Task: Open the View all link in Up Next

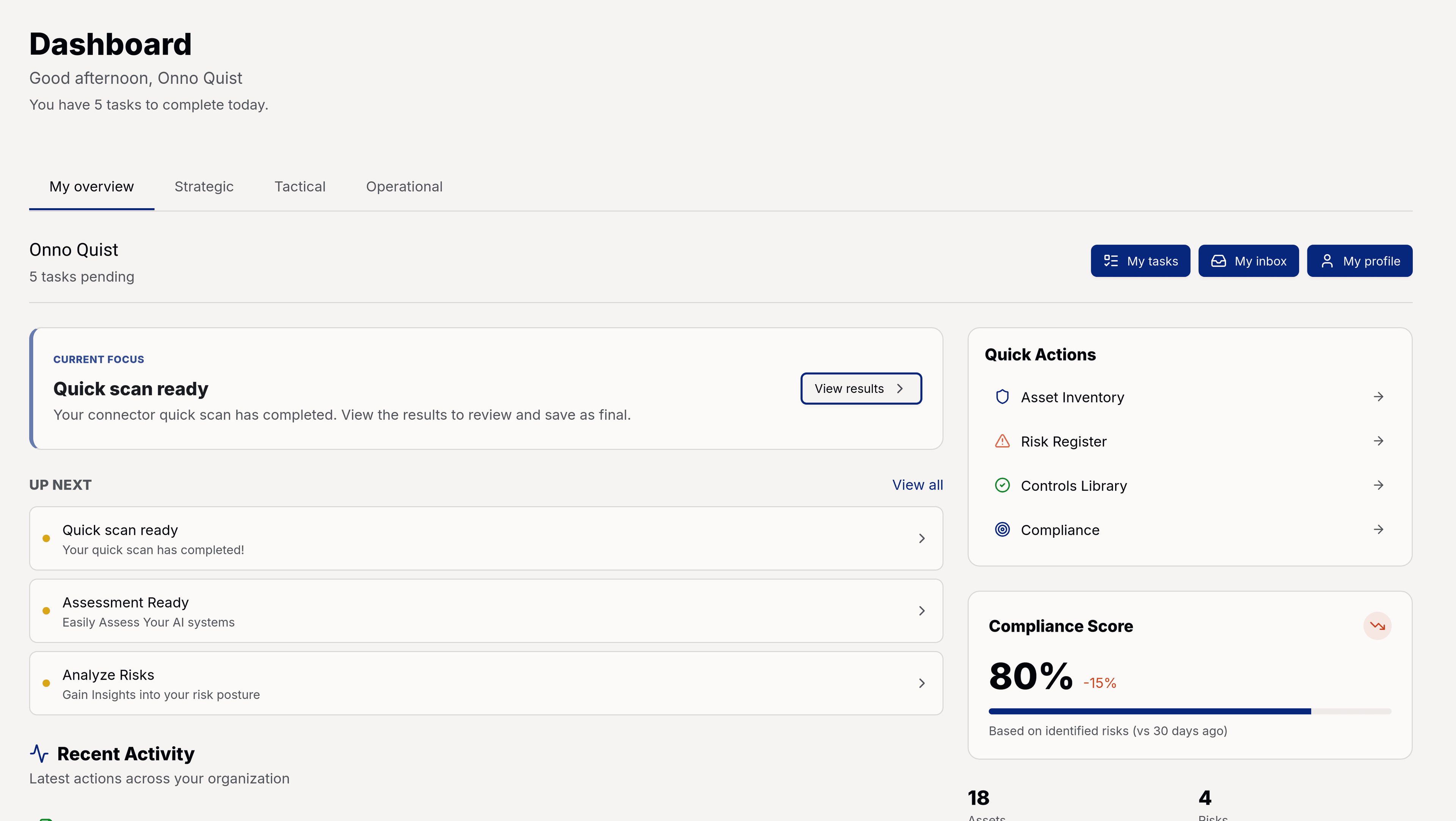Action: tap(917, 485)
